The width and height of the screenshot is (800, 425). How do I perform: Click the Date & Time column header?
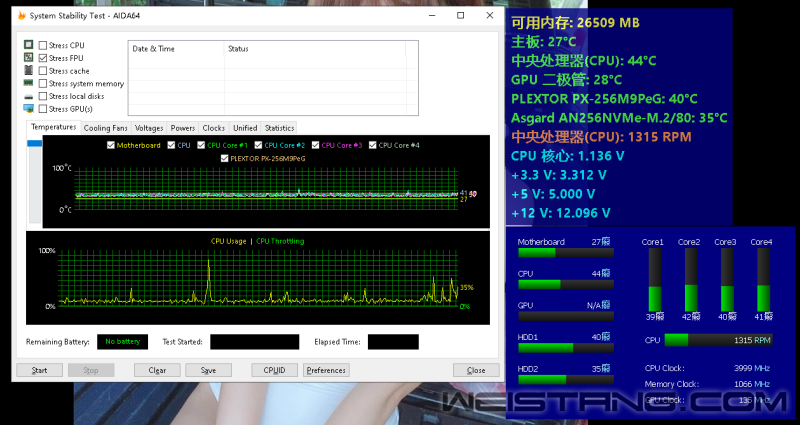coord(154,48)
